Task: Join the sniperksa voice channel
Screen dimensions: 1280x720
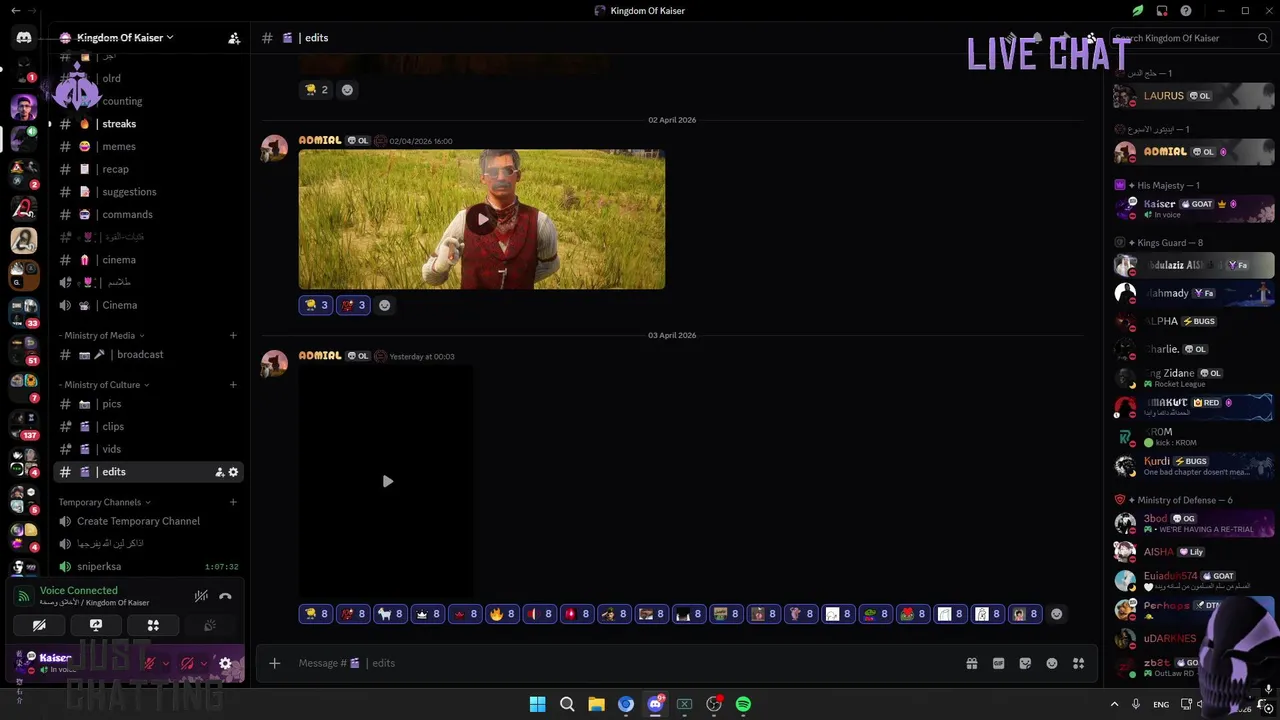Action: point(148,567)
